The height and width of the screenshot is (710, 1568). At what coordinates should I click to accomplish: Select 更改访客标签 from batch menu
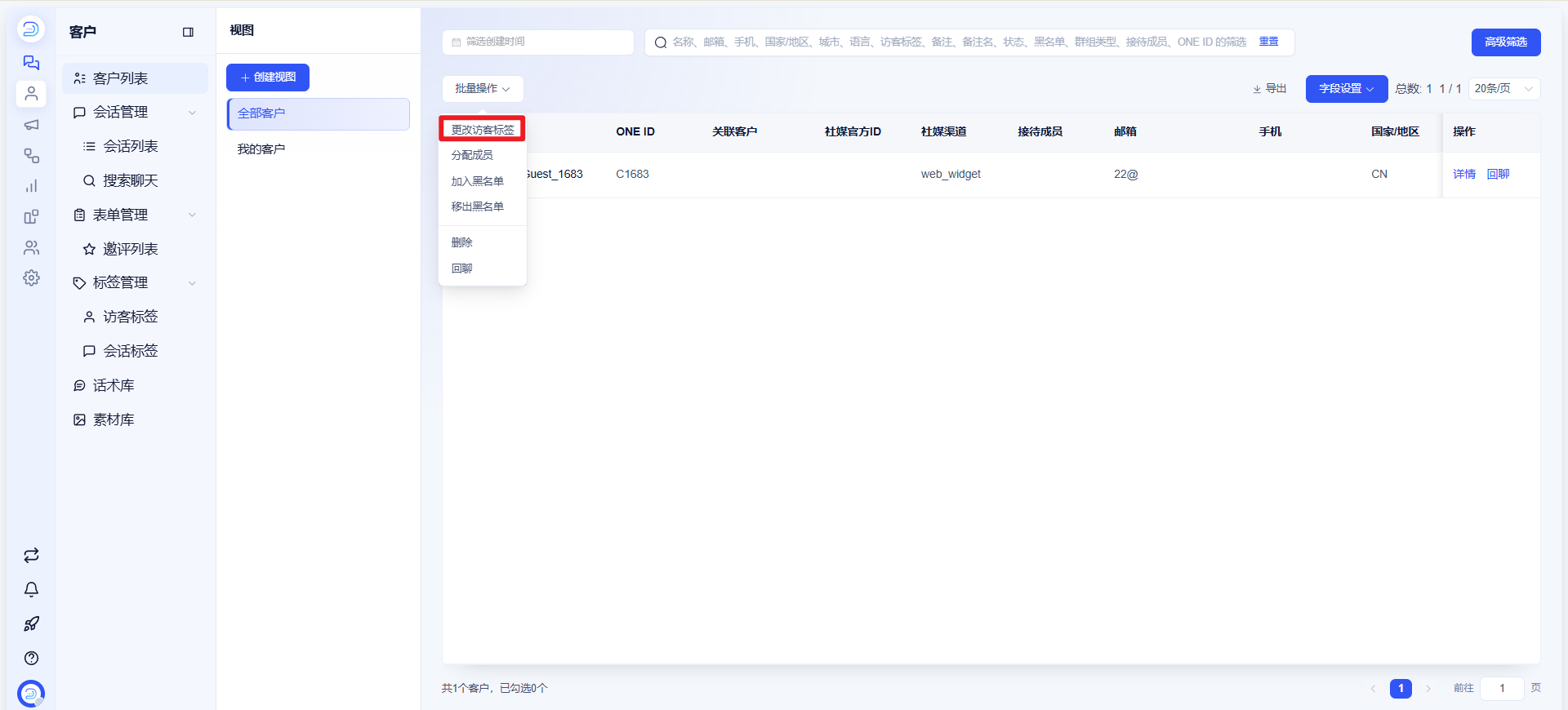(483, 130)
